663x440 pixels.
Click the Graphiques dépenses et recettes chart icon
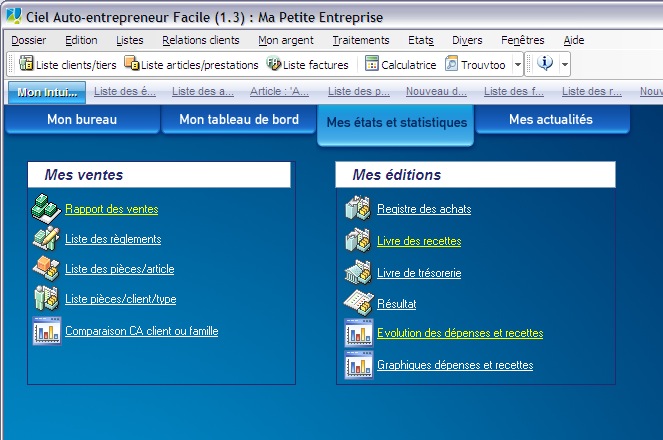(x=359, y=365)
